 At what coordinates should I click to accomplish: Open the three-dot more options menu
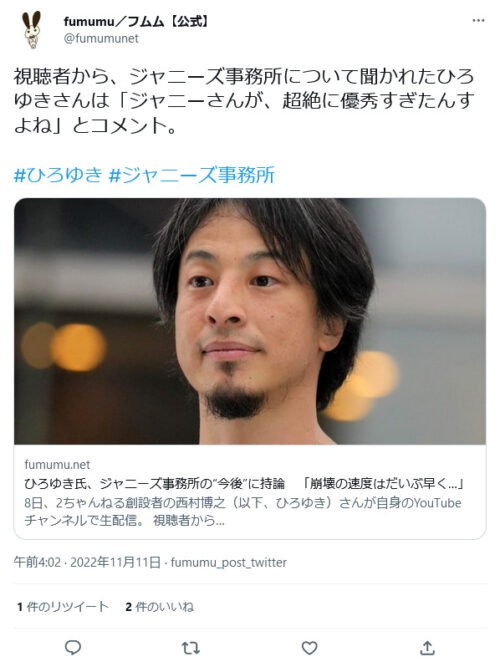point(478,20)
